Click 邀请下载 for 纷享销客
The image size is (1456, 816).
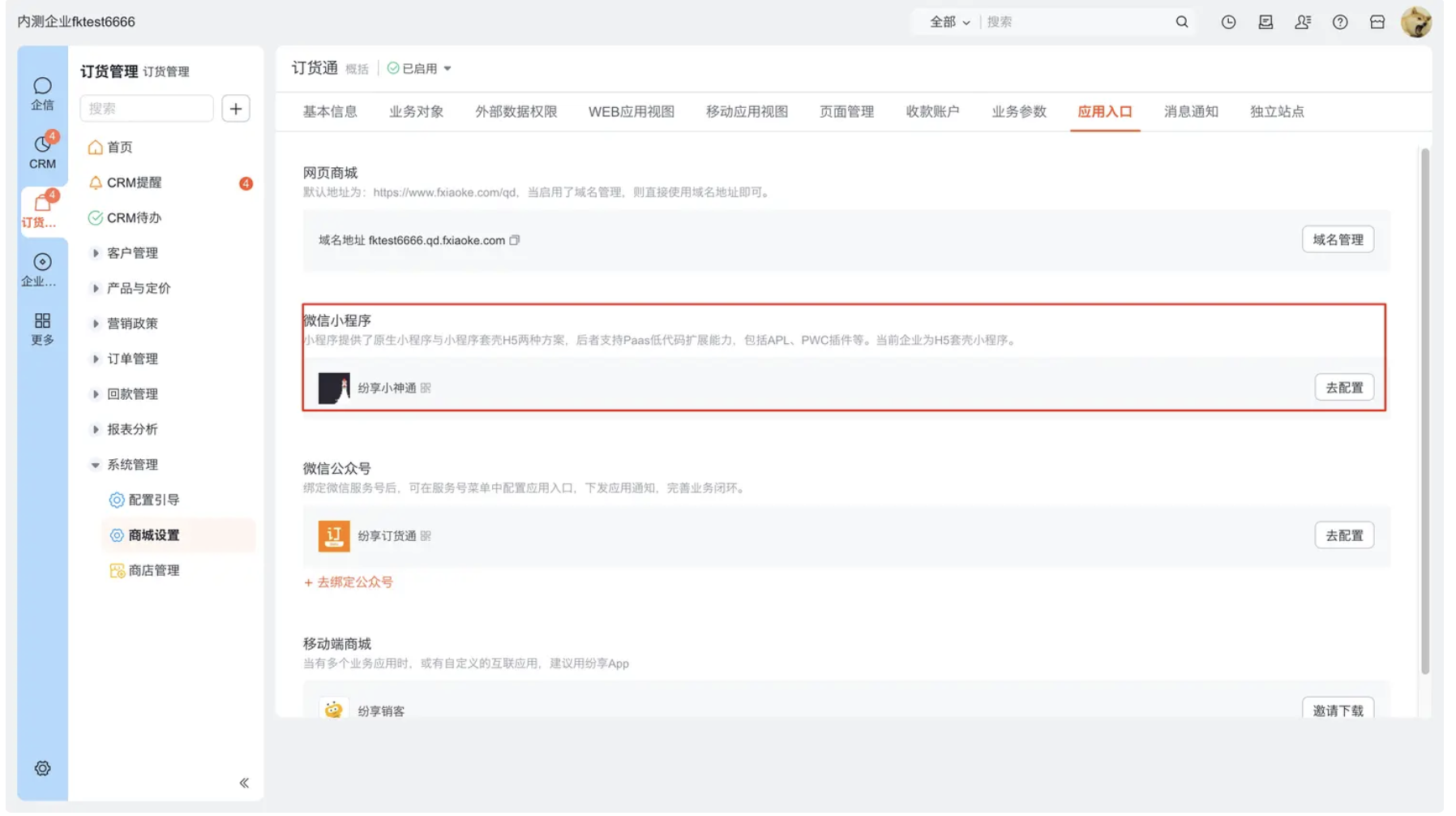[1338, 709]
